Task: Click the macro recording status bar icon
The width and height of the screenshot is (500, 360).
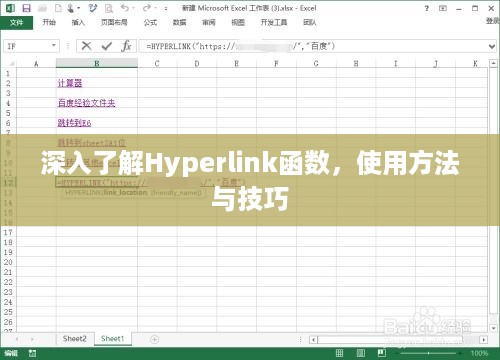Action: 32,353
